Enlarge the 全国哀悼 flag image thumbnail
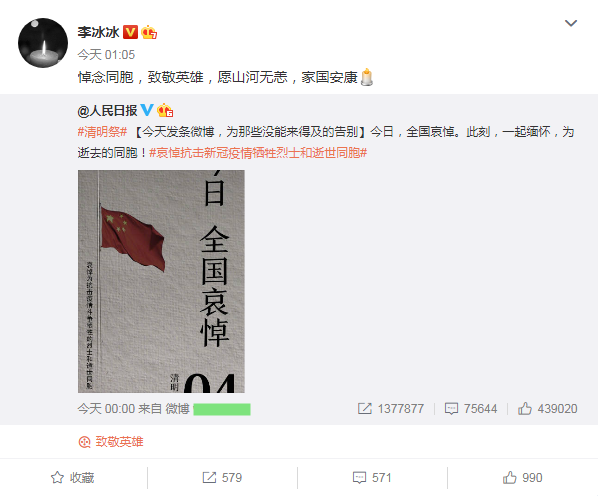The height and width of the screenshot is (496, 598). pos(161,281)
